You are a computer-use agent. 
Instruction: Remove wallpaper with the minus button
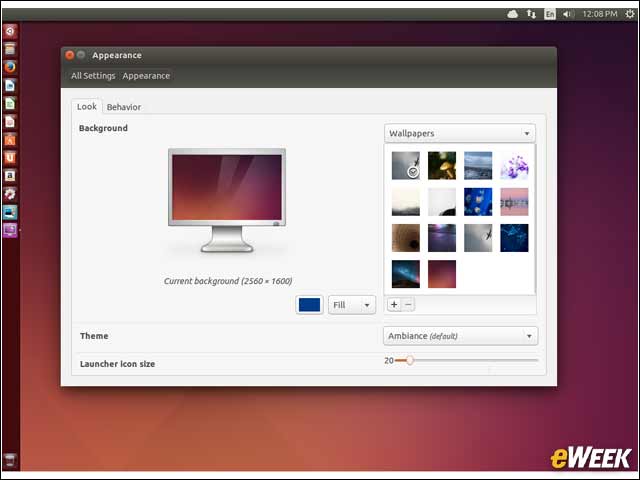pyautogui.click(x=408, y=304)
